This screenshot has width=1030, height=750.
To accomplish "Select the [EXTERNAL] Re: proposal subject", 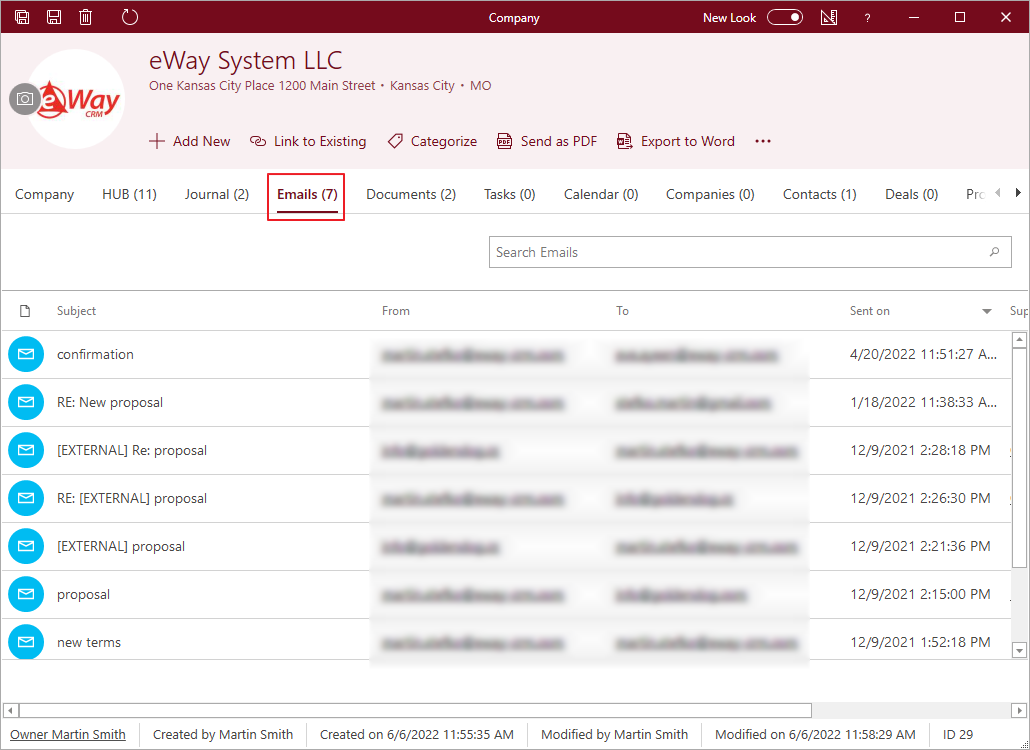I will click(132, 450).
